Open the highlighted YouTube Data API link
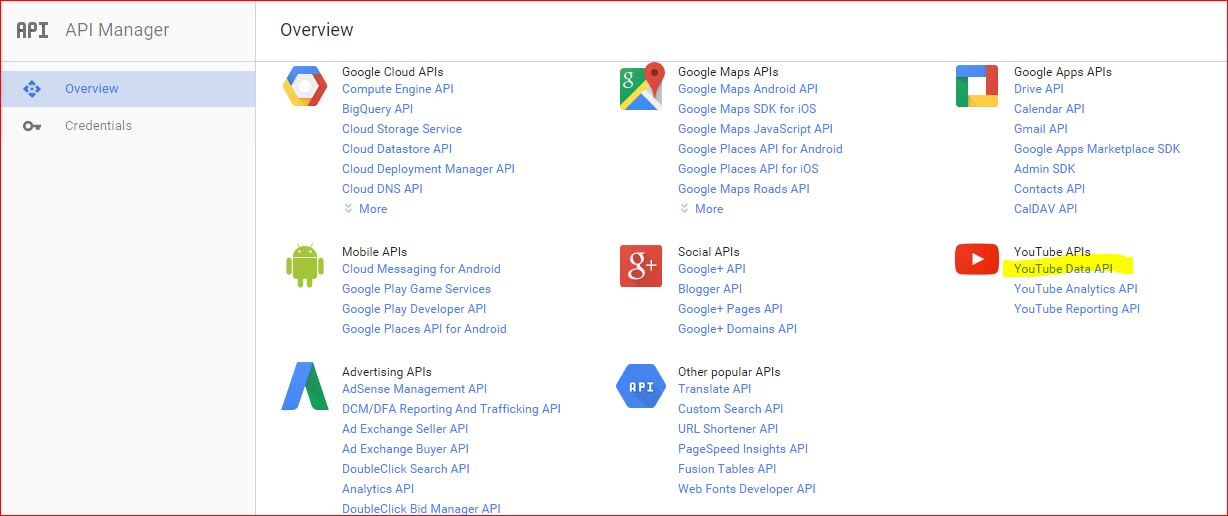The width and height of the screenshot is (1228, 516). [1063, 269]
